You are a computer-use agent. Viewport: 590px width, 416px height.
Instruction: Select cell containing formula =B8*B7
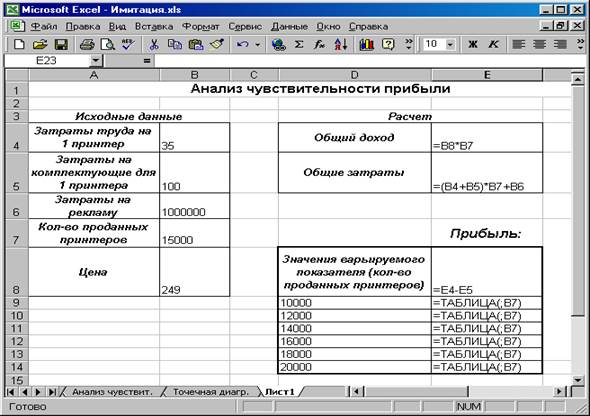point(487,137)
